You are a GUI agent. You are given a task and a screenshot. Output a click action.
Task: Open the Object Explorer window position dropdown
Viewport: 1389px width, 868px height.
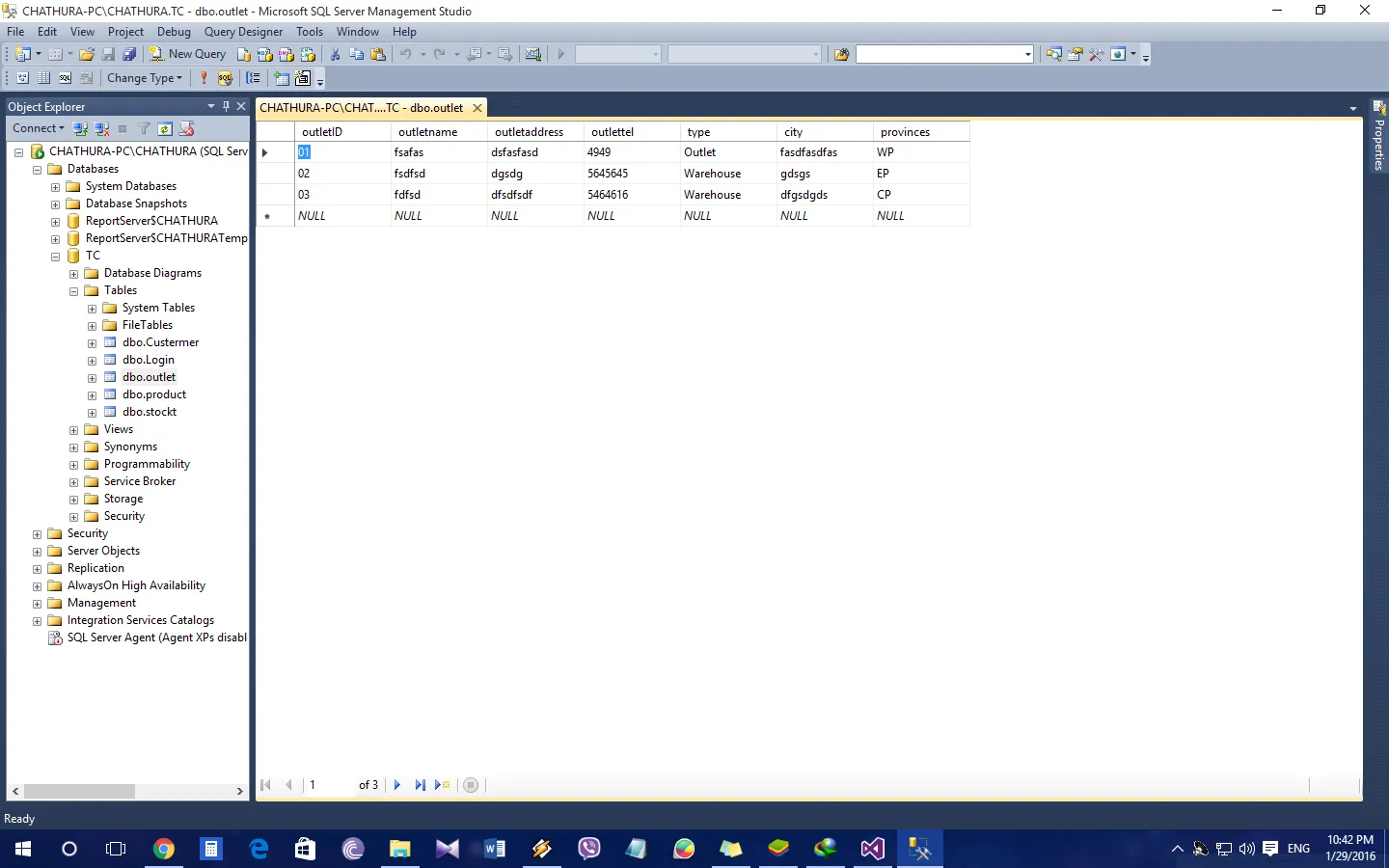coord(210,106)
